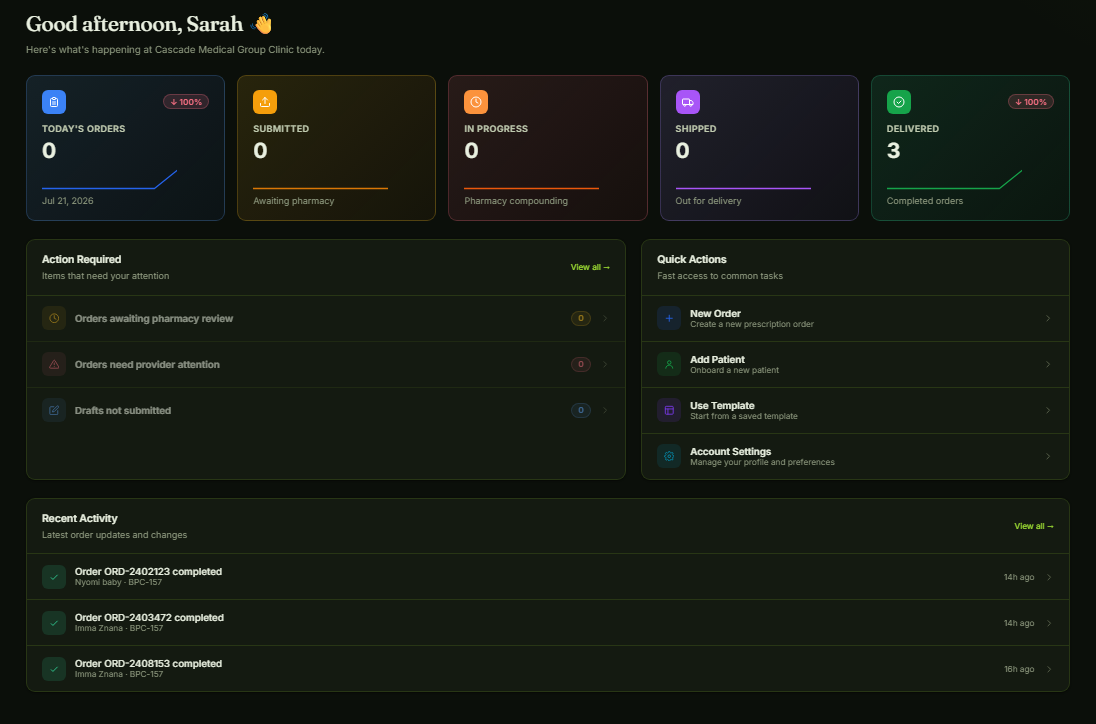This screenshot has height=724, width=1096.
Task: Click 'Order ORD-2402123 completed' text
Action: [x=148, y=572]
